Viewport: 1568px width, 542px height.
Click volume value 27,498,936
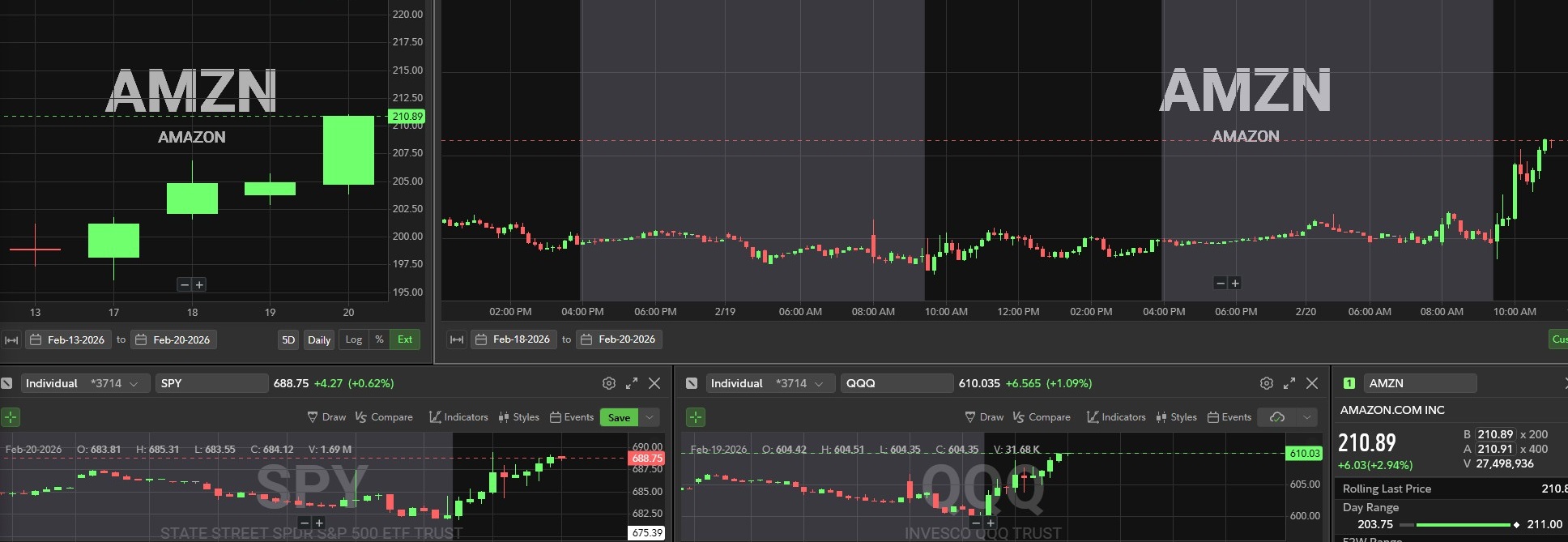(x=1505, y=464)
